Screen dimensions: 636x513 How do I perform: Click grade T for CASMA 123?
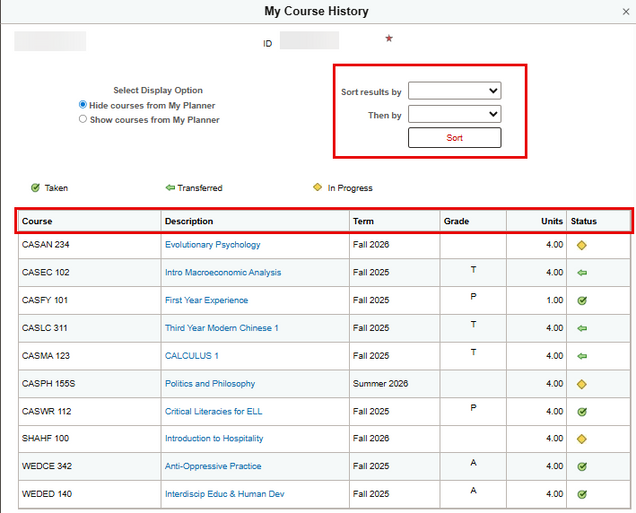point(473,352)
